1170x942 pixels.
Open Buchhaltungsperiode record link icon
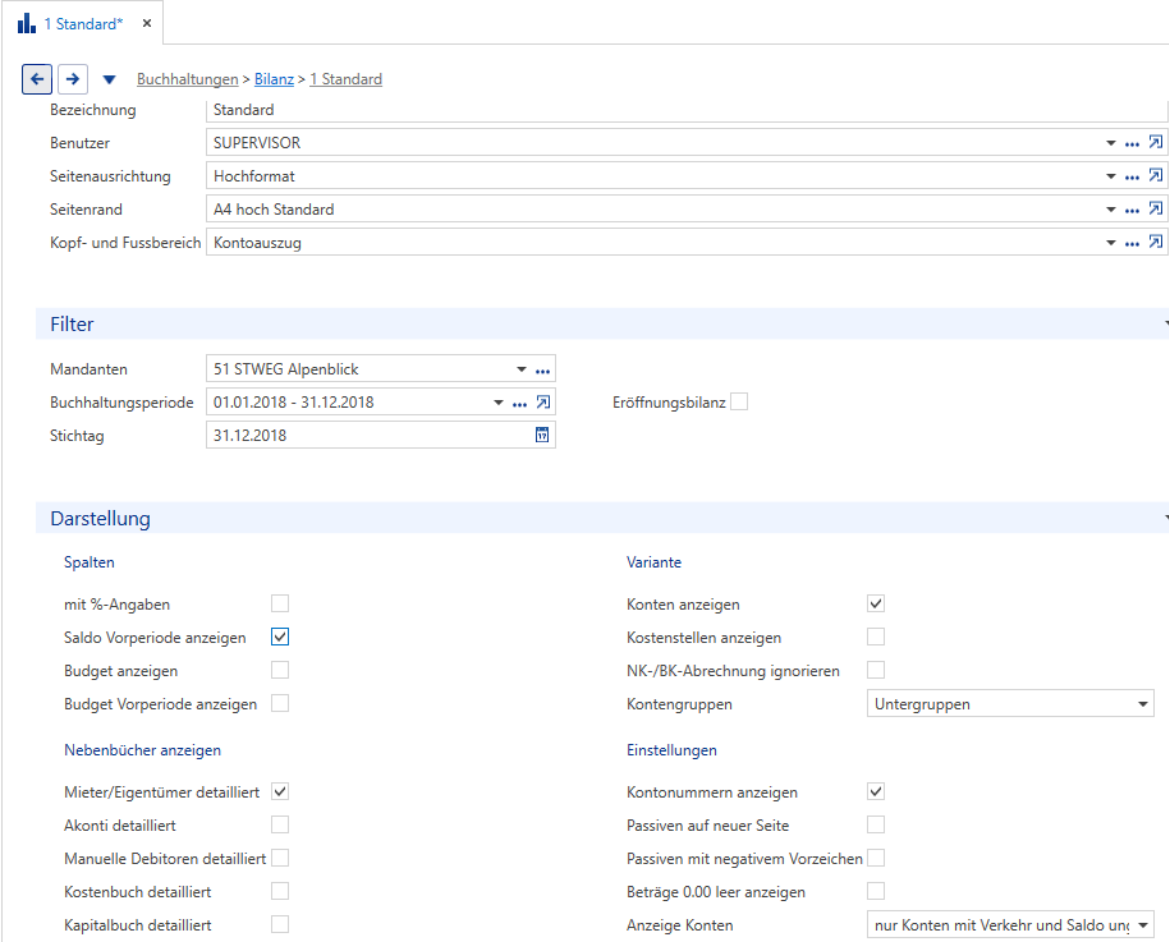point(543,402)
